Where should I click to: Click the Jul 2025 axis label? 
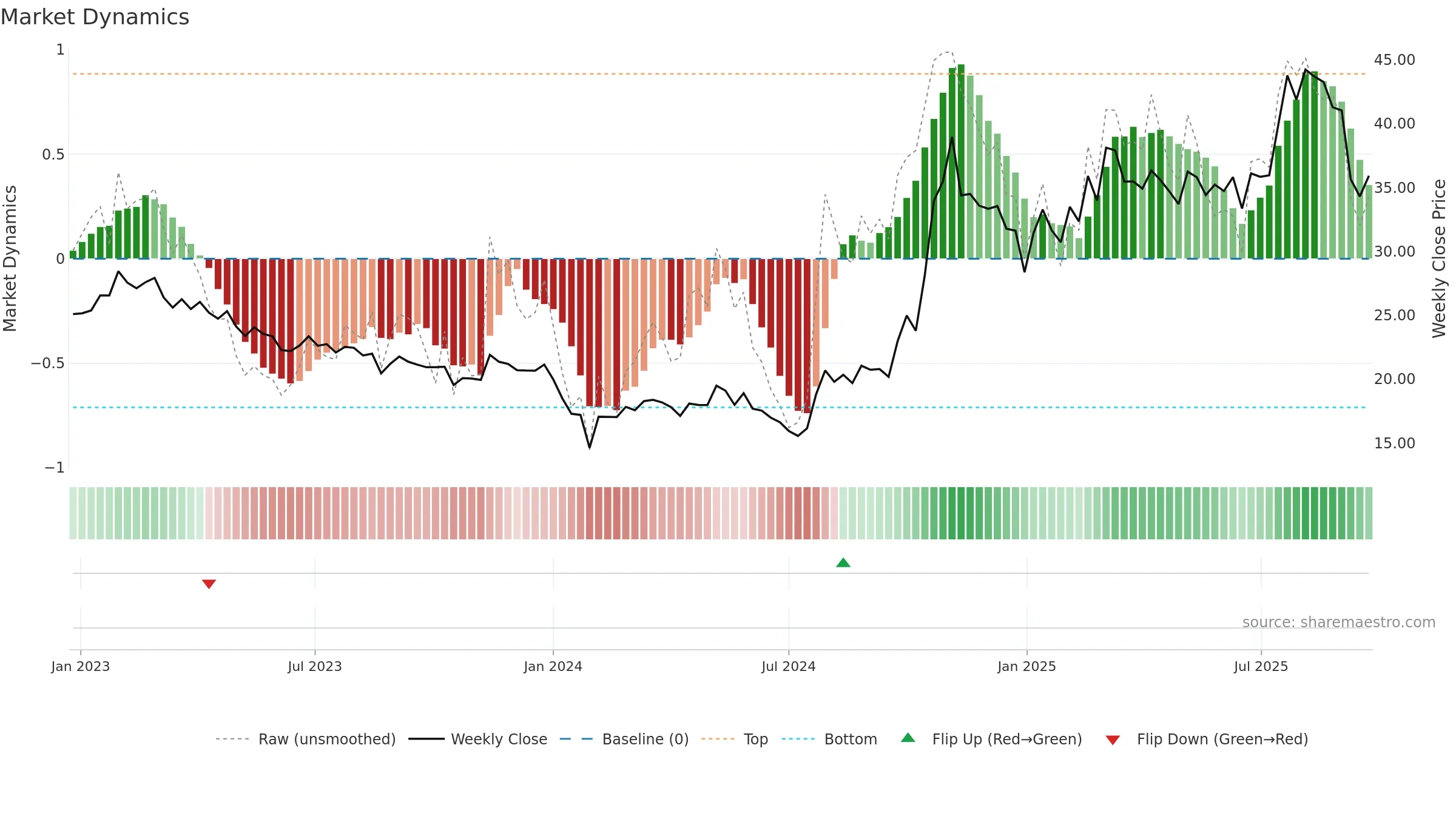[1261, 666]
